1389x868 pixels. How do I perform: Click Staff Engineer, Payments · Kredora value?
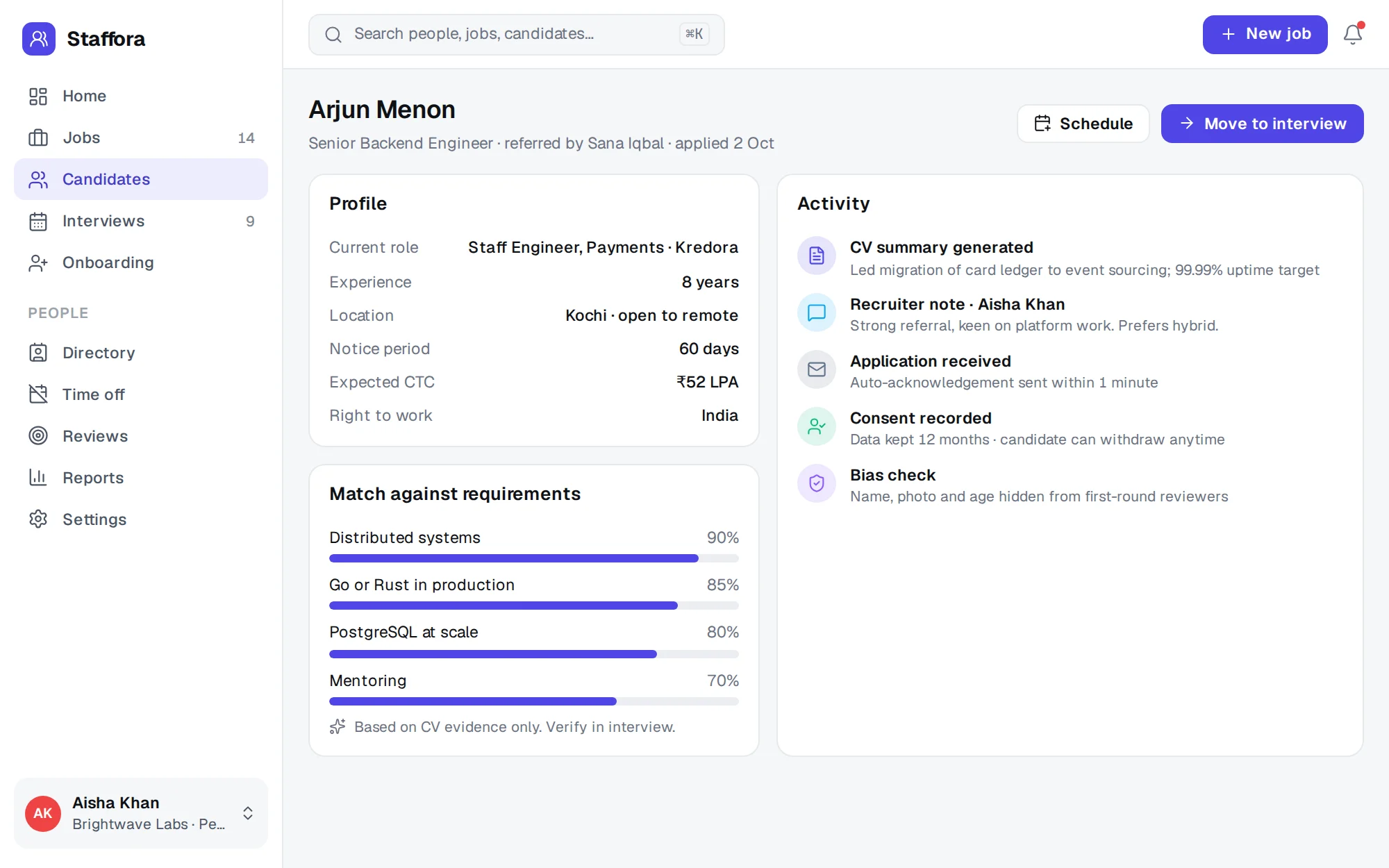[603, 247]
